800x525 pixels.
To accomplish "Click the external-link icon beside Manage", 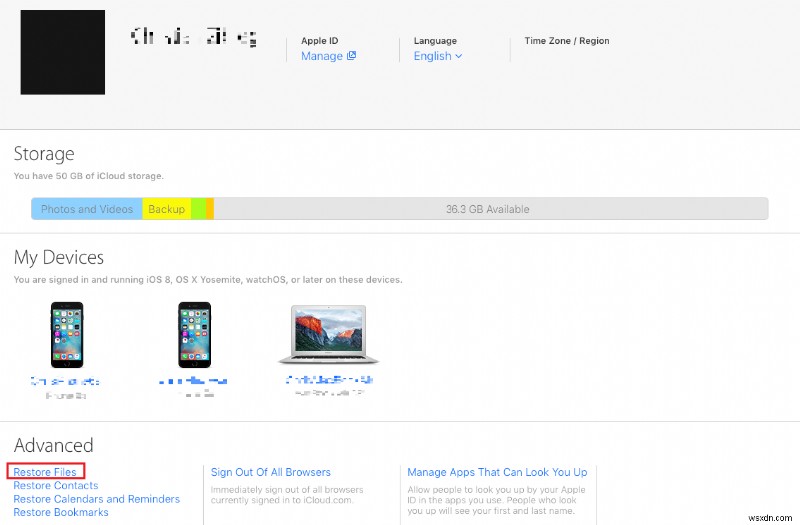I will click(x=352, y=56).
